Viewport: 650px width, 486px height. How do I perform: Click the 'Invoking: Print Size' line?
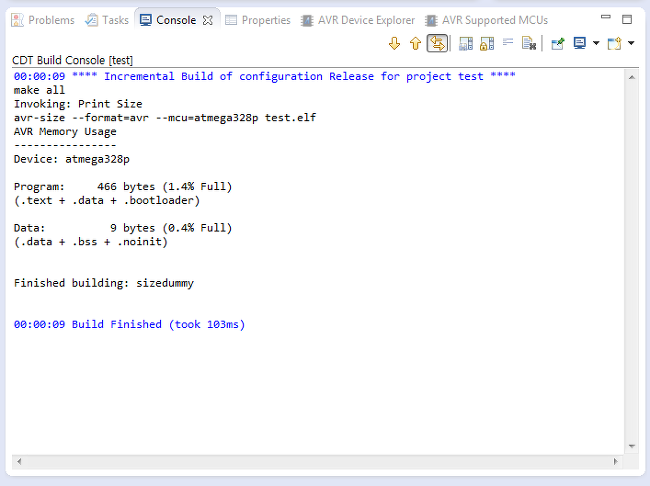tap(78, 104)
